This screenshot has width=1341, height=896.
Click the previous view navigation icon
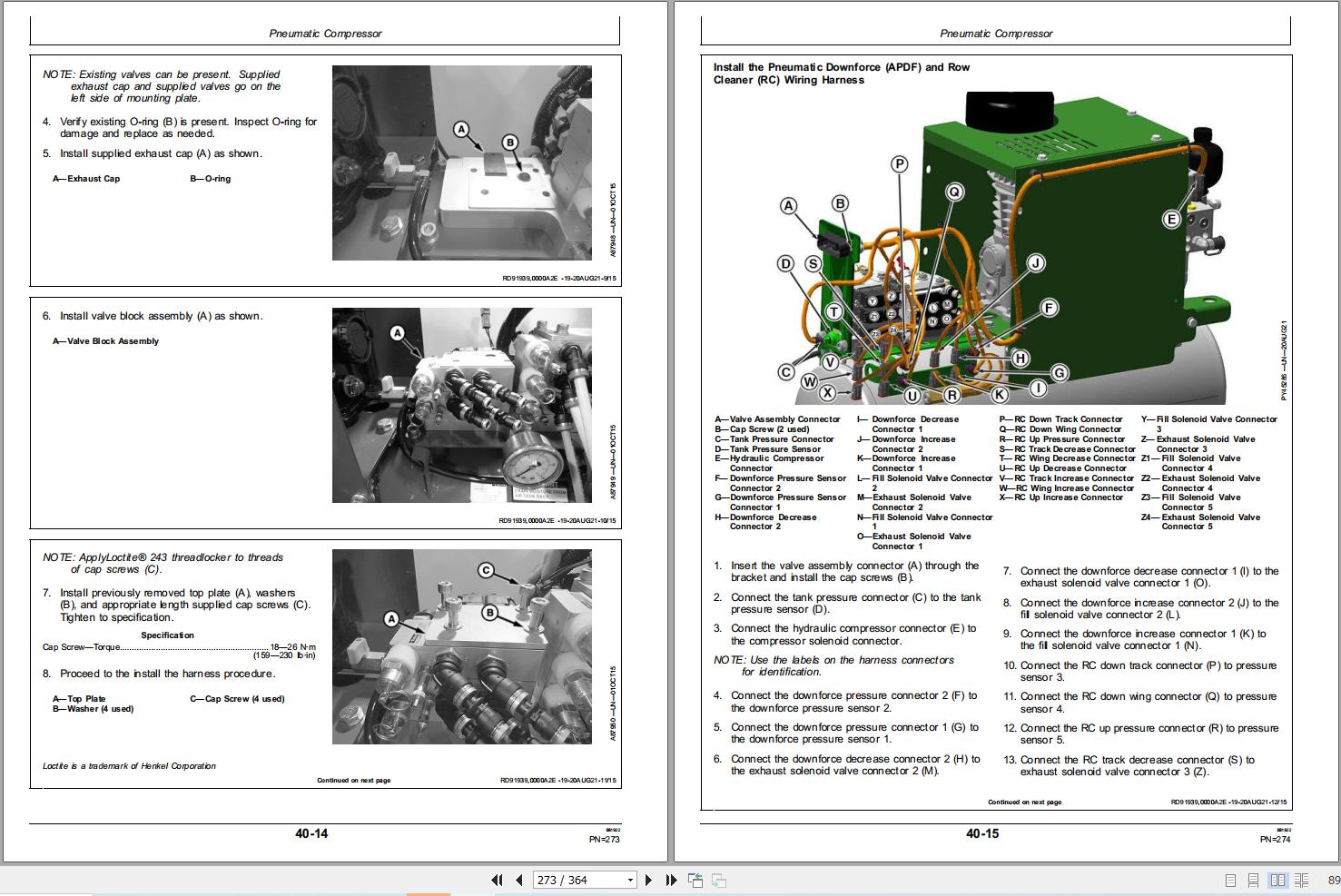695,880
